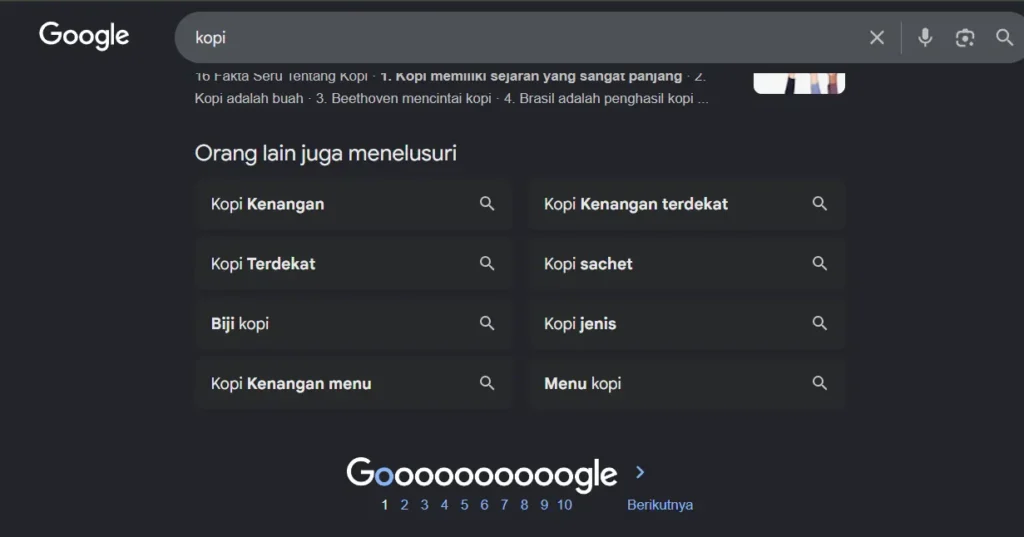Open search by image camera icon

965,38
